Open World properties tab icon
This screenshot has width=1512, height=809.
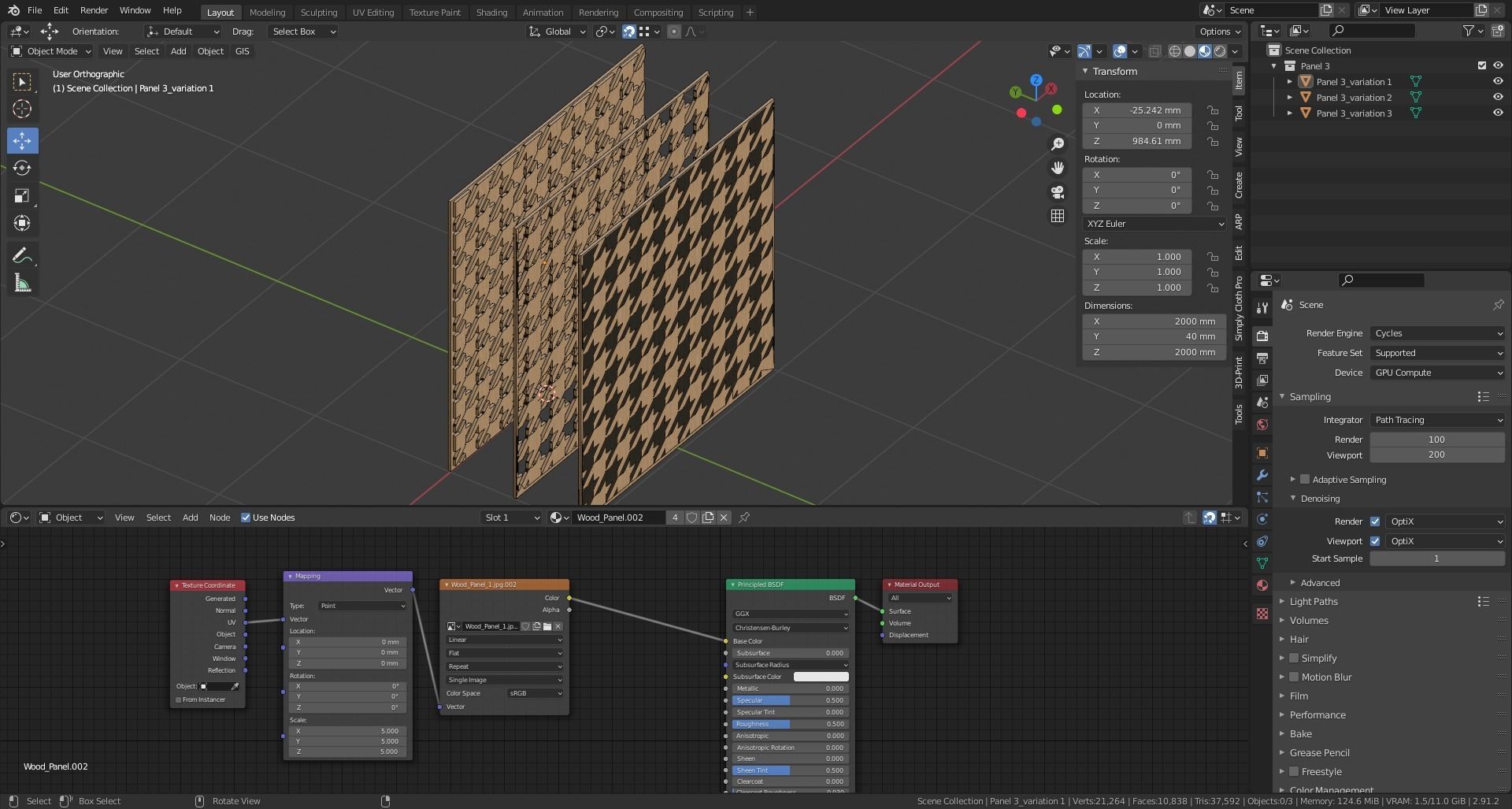(x=1262, y=425)
